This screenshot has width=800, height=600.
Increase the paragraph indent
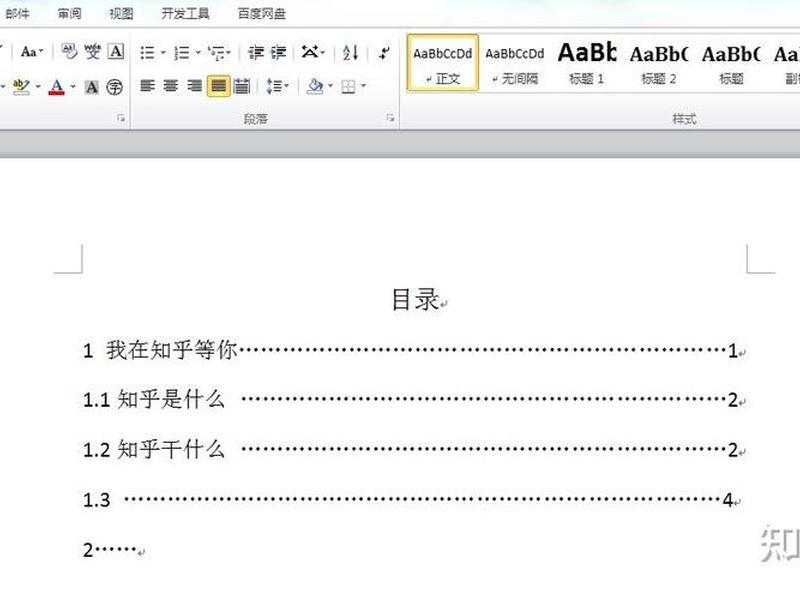click(279, 52)
